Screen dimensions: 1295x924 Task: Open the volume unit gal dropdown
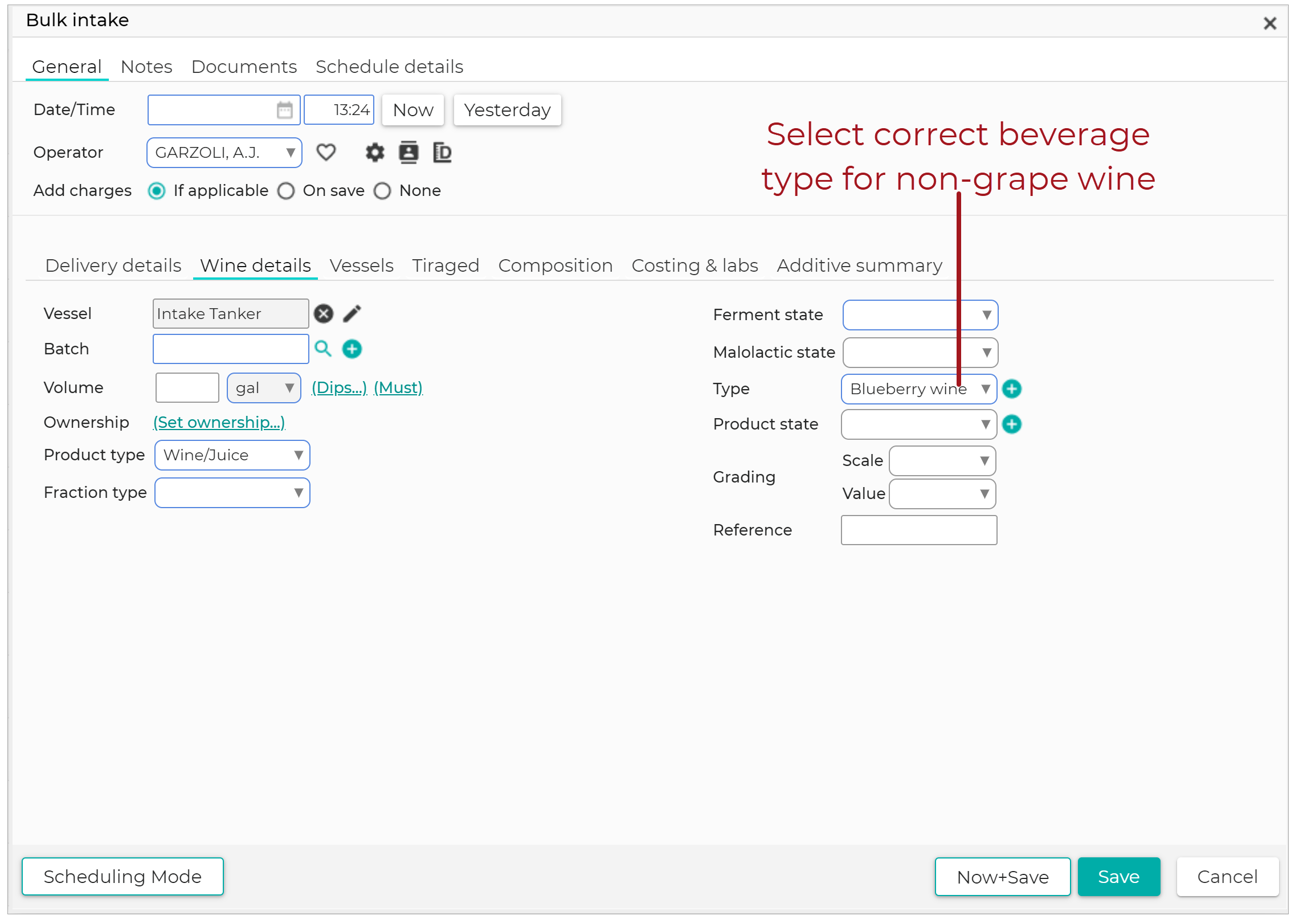click(264, 388)
